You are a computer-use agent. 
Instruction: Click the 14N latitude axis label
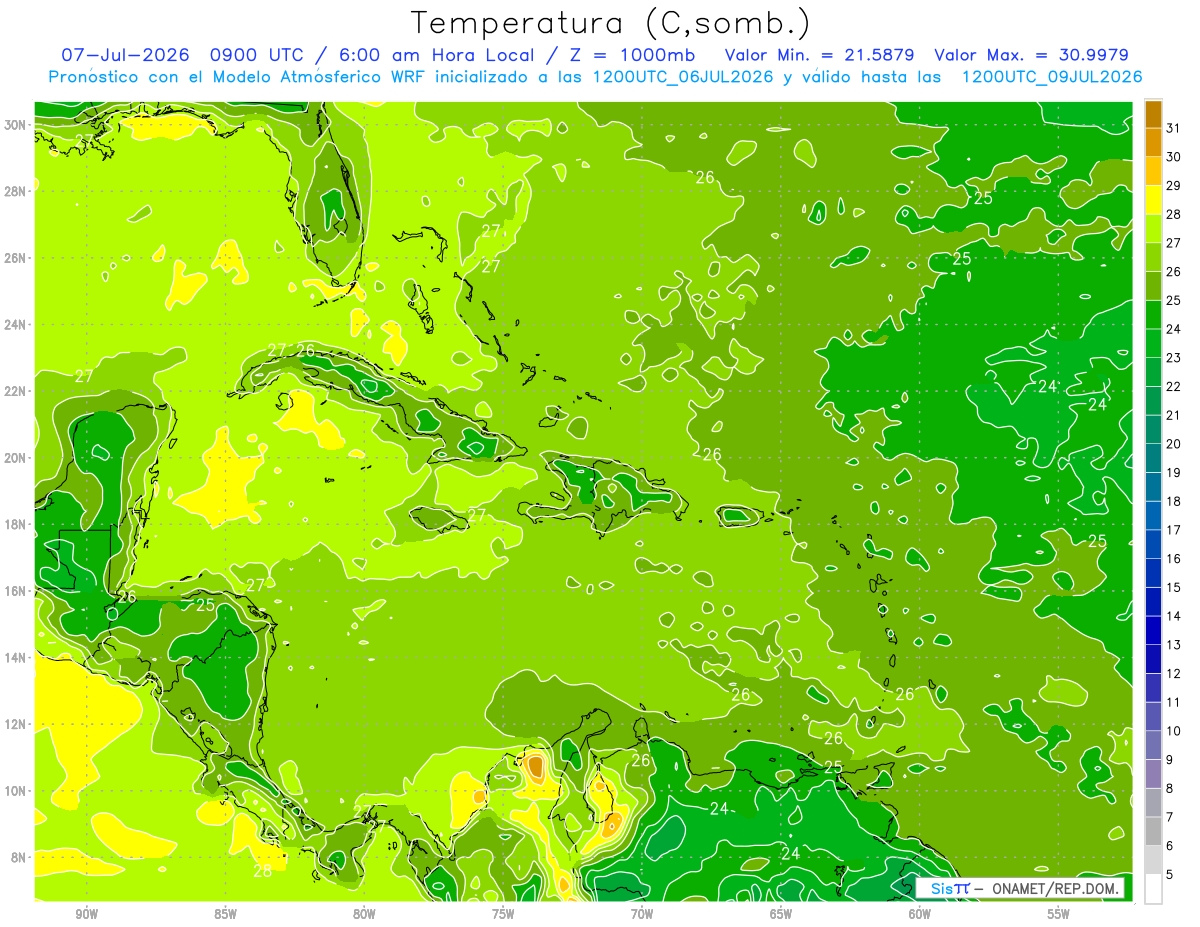(x=17, y=657)
